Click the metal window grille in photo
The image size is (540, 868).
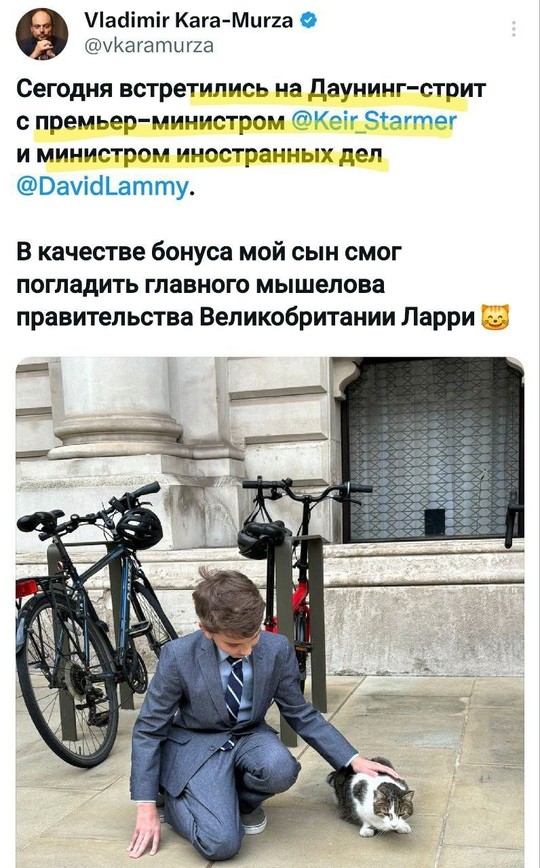[x=435, y=448]
